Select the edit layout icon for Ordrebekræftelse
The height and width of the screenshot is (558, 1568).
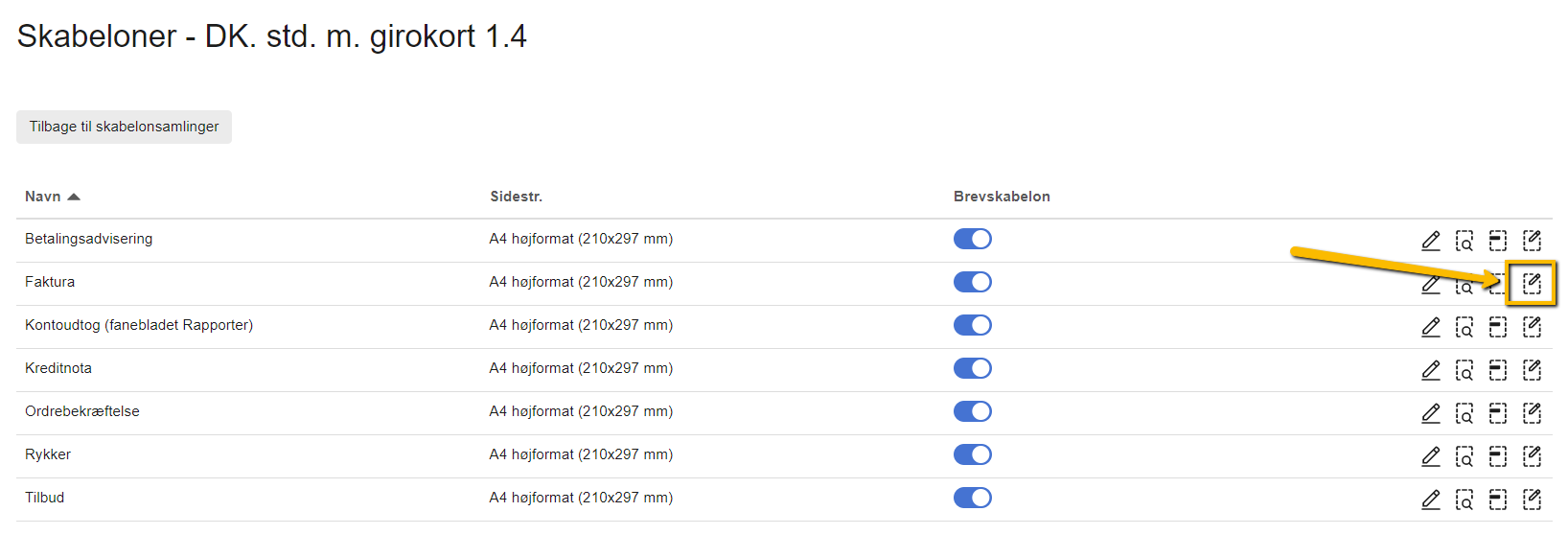click(1533, 411)
